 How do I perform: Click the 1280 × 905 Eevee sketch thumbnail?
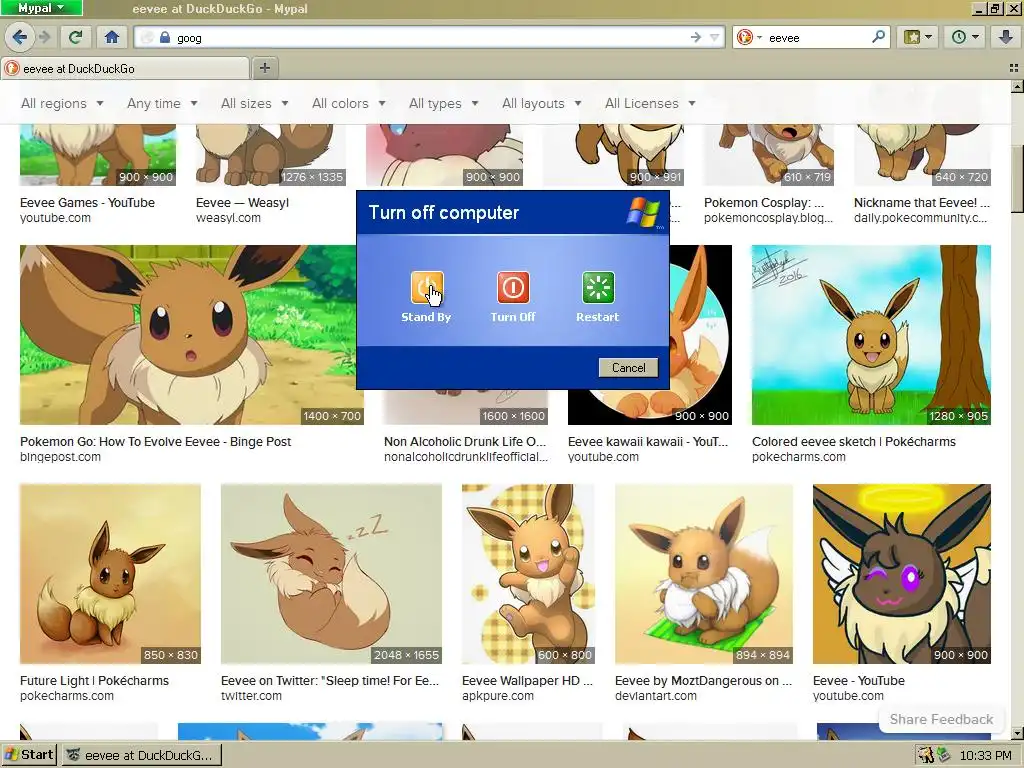tap(871, 335)
